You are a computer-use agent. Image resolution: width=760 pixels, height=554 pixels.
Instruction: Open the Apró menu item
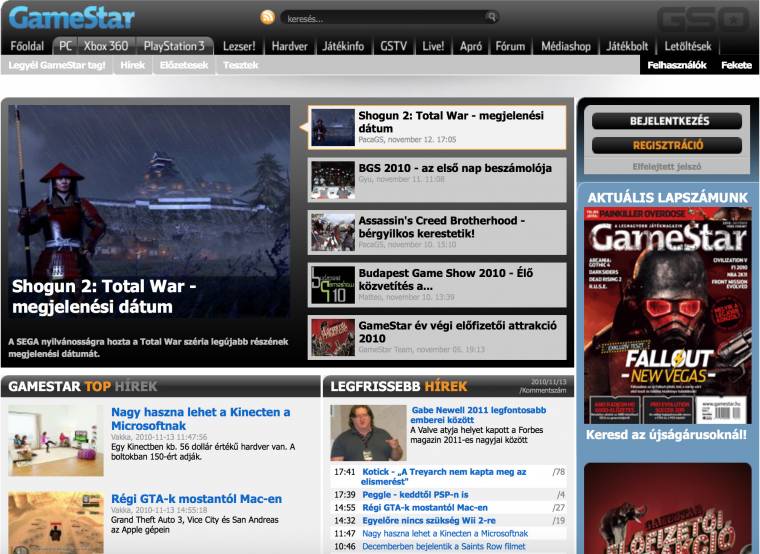[471, 46]
